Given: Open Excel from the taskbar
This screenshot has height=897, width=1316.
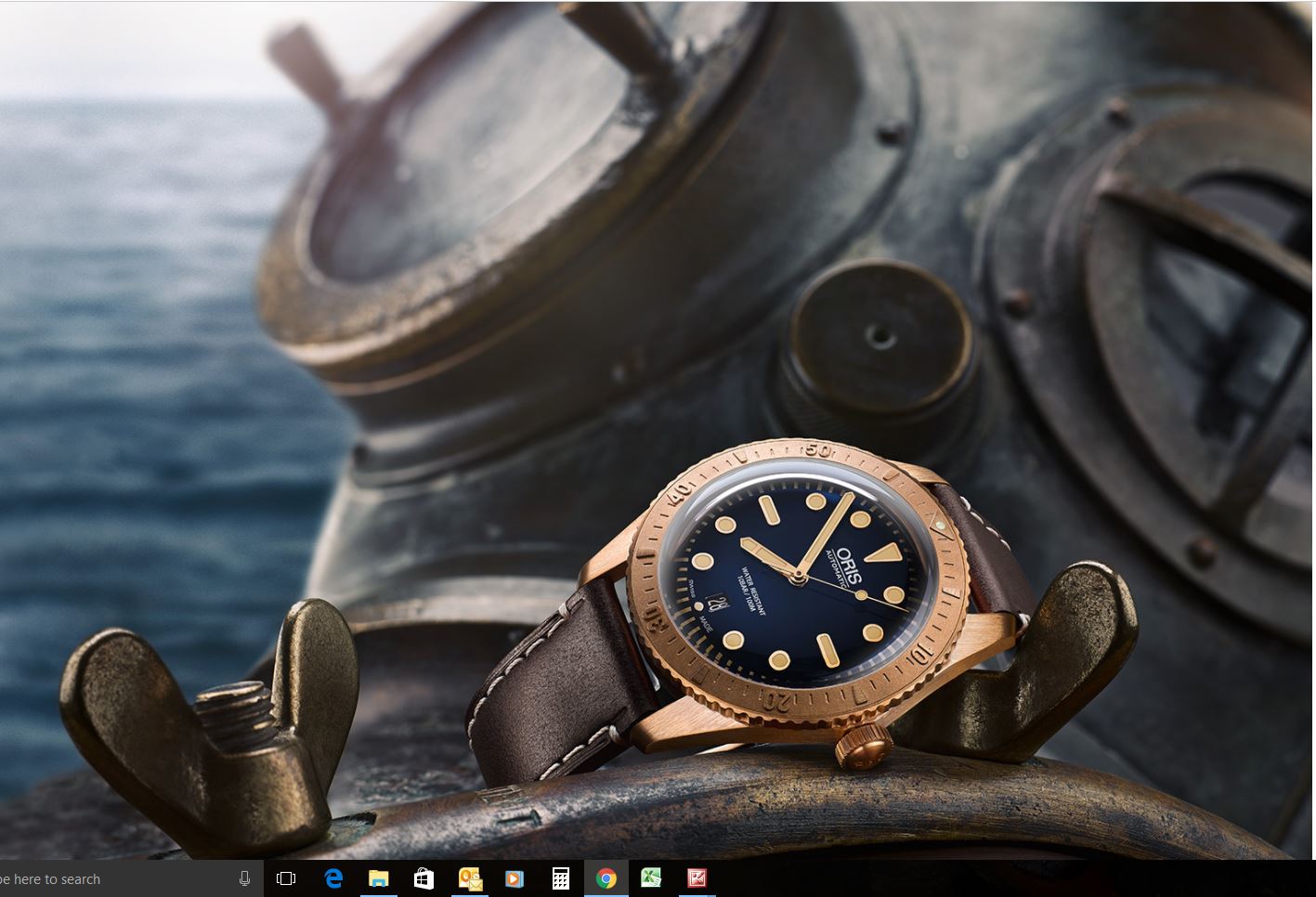Looking at the screenshot, I should (651, 878).
